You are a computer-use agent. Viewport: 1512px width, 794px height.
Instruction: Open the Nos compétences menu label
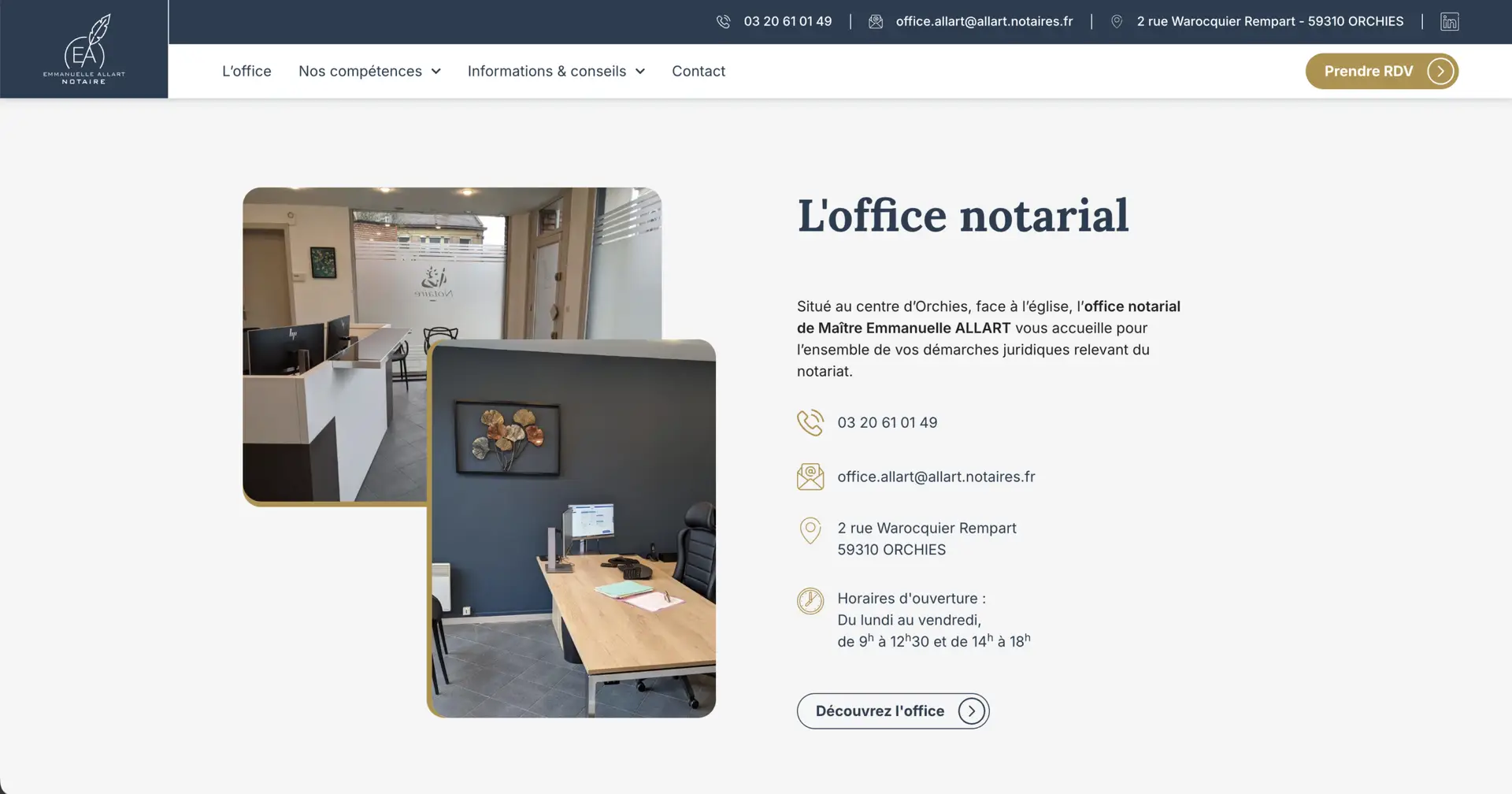coord(360,71)
